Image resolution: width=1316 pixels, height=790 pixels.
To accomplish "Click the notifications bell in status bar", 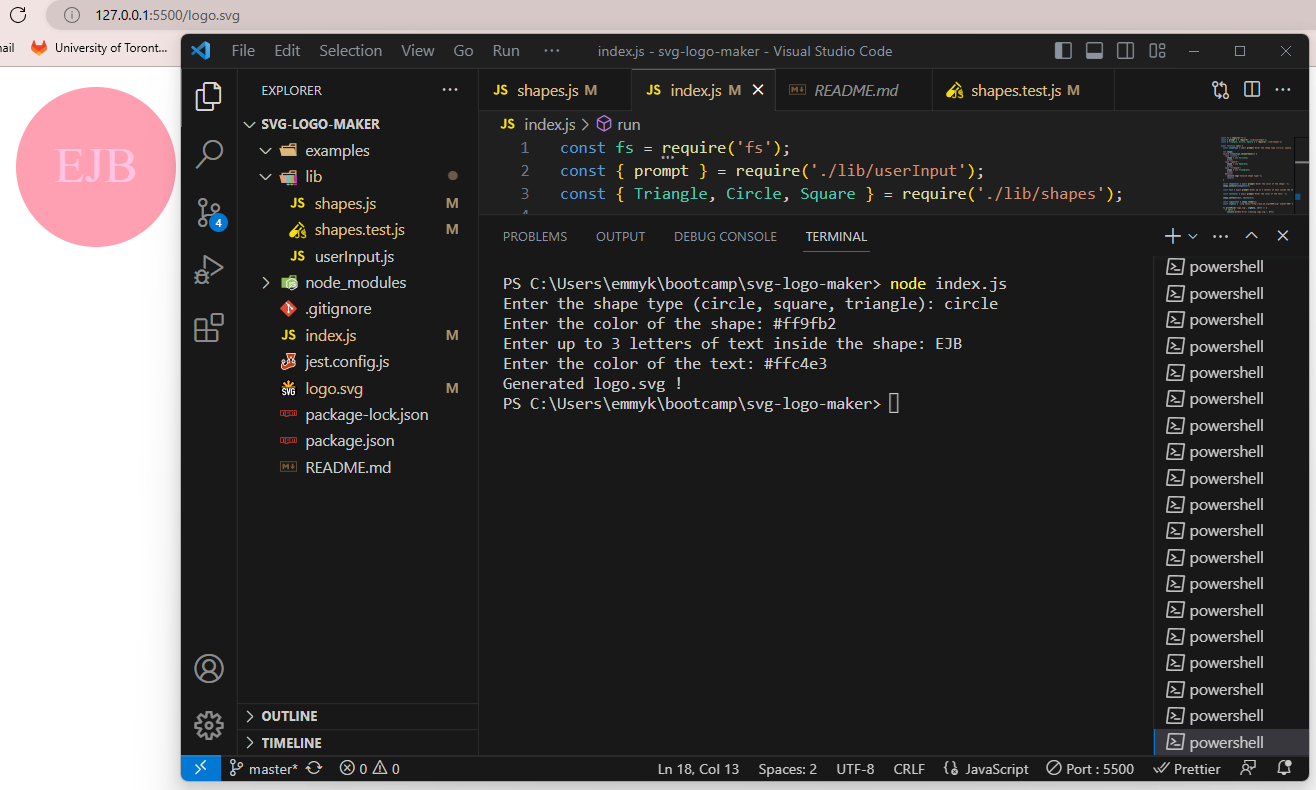I will 1285,769.
